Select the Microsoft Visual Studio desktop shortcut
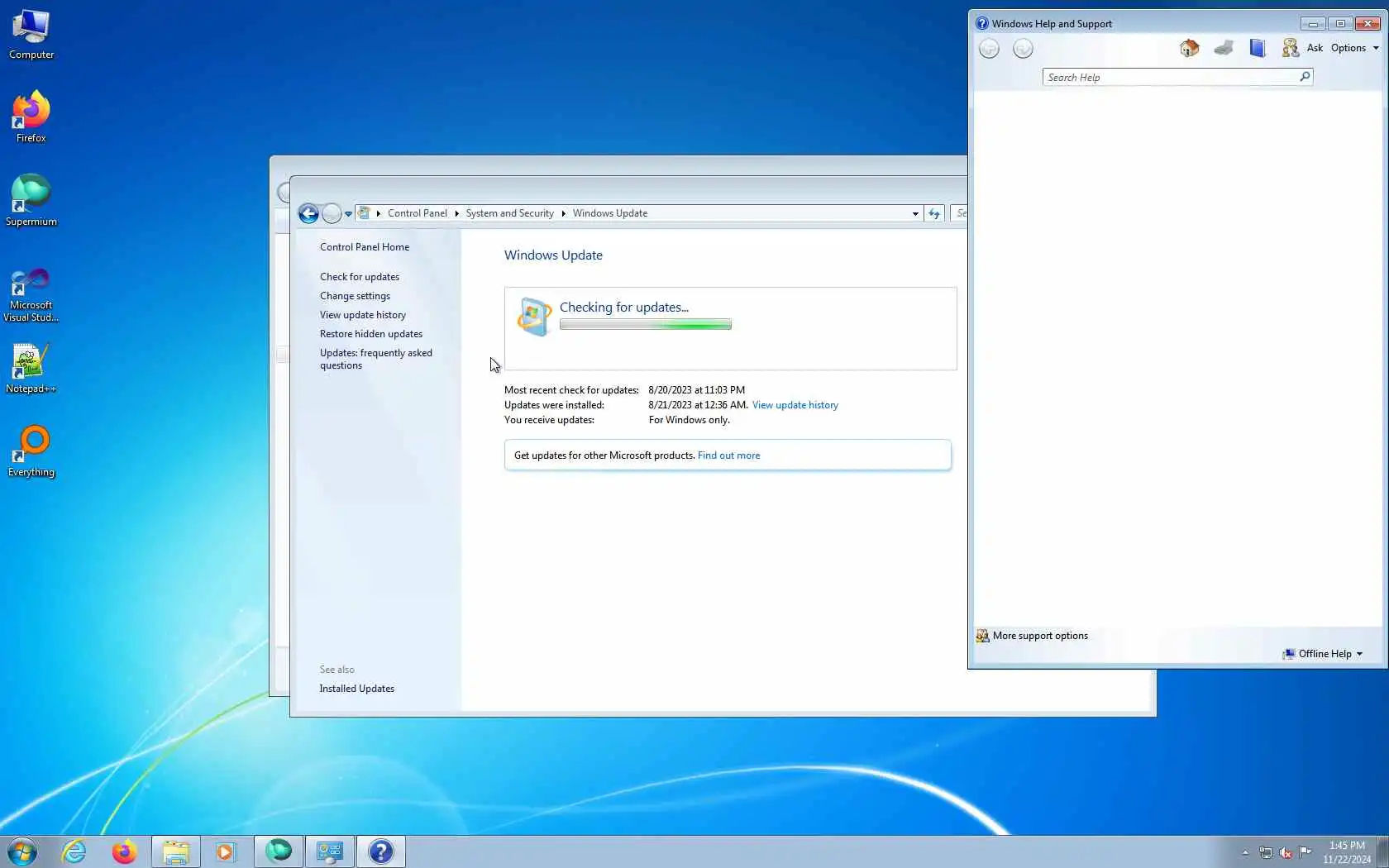This screenshot has height=868, width=1389. coord(31,295)
